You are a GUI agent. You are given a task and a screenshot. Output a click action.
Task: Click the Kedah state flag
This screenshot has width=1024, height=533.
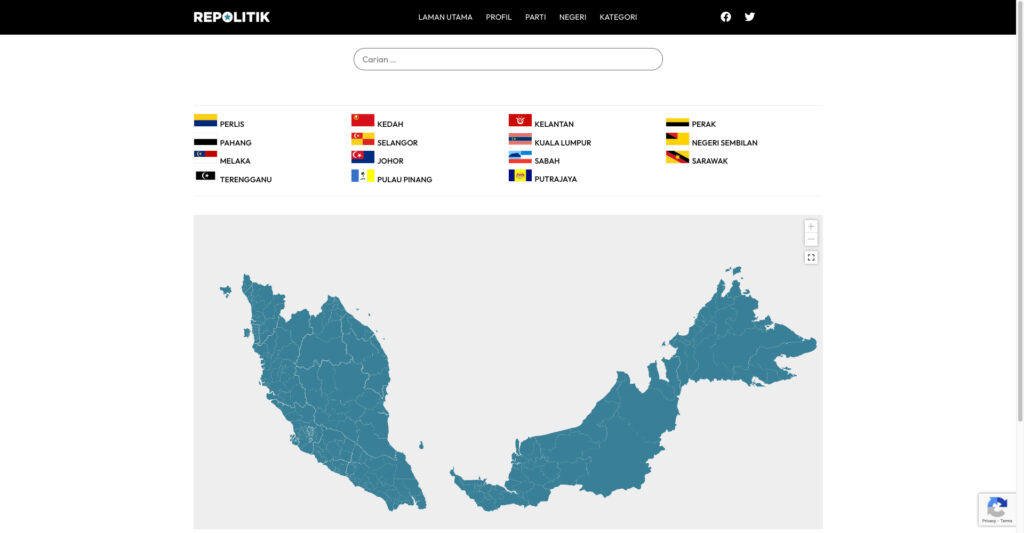[x=362, y=121]
